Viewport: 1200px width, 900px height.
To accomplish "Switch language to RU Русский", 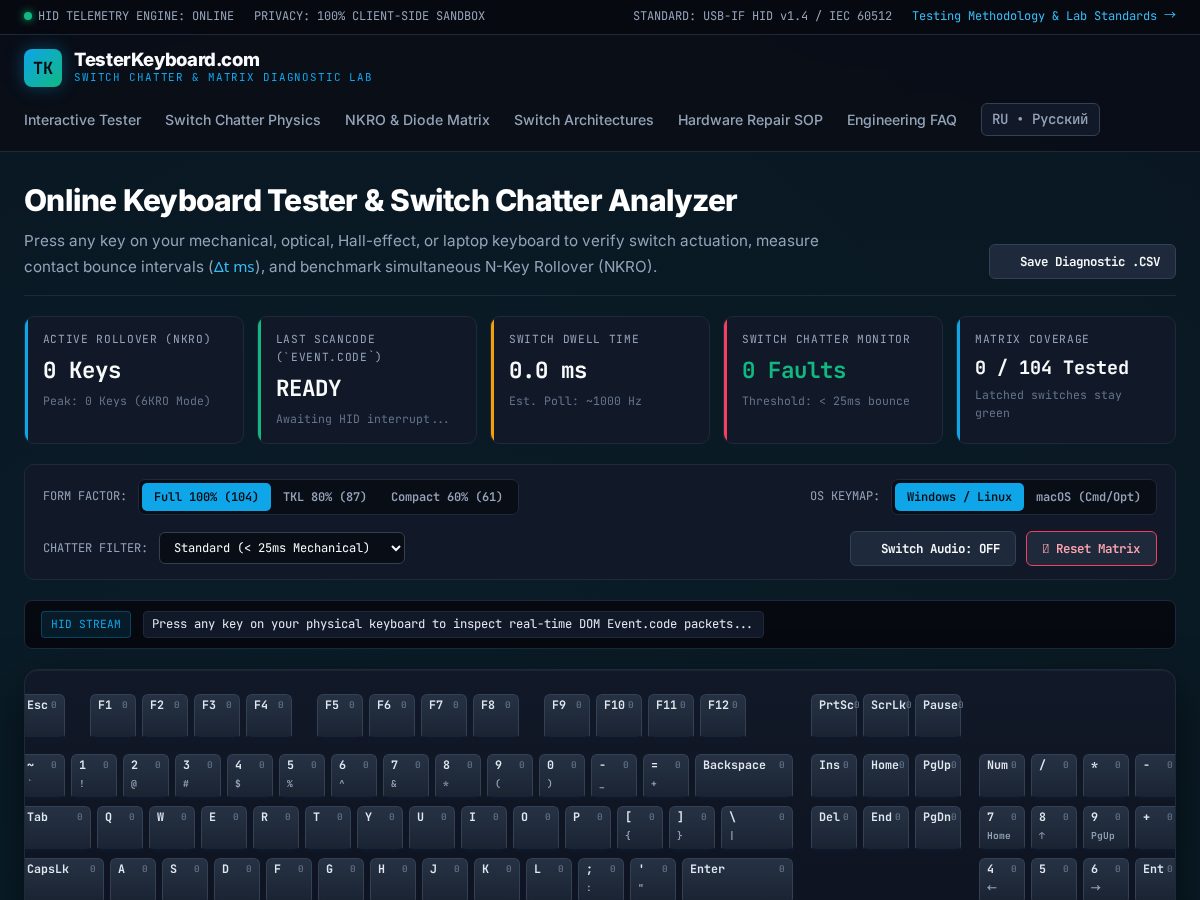I will (x=1040, y=119).
